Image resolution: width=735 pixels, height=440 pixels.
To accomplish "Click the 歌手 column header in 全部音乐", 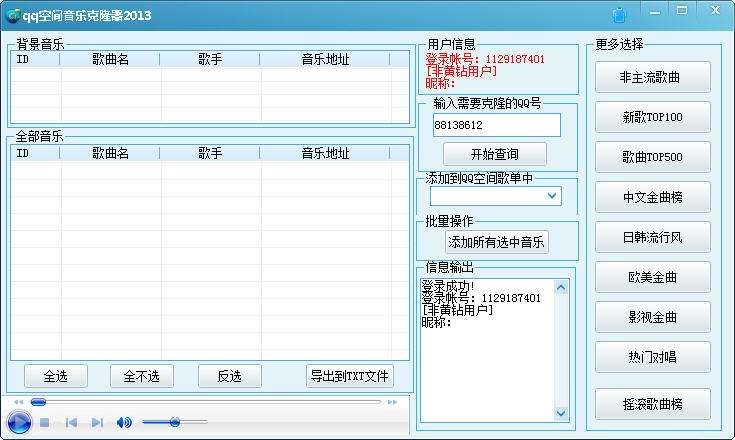I will point(210,153).
